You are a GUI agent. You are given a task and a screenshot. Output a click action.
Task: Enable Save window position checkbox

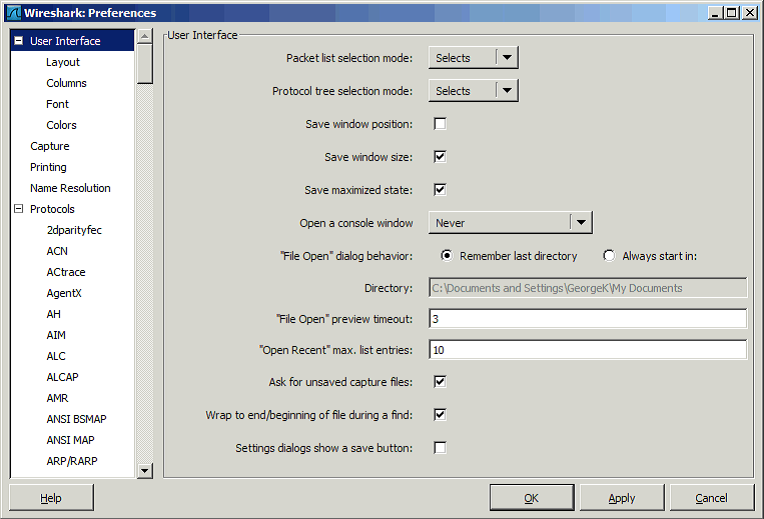tap(440, 124)
